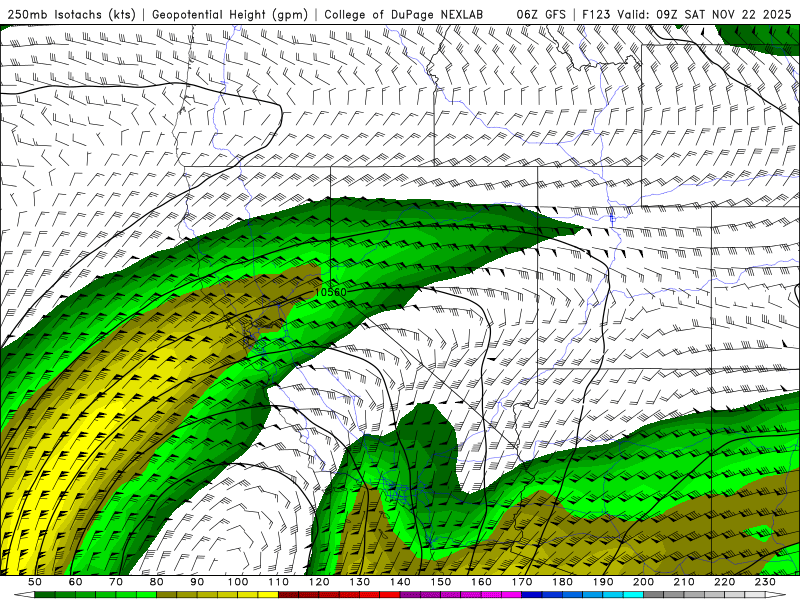Click the 200 value on the color scale
Screen dimensions: 800x600
click(643, 582)
